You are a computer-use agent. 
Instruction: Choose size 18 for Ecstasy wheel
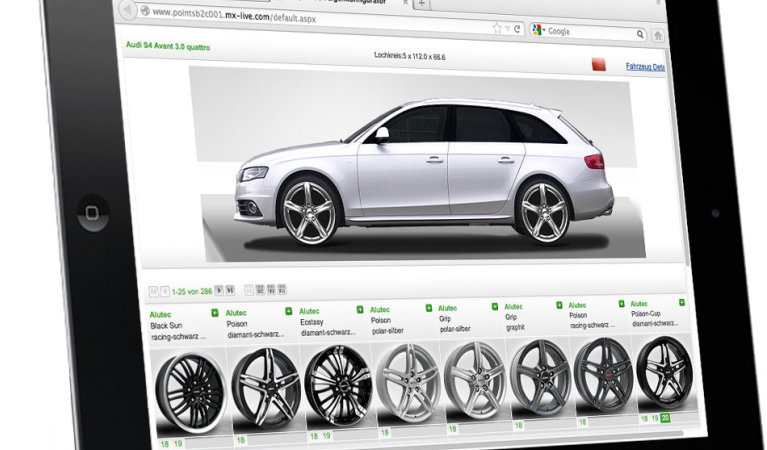pos(314,436)
